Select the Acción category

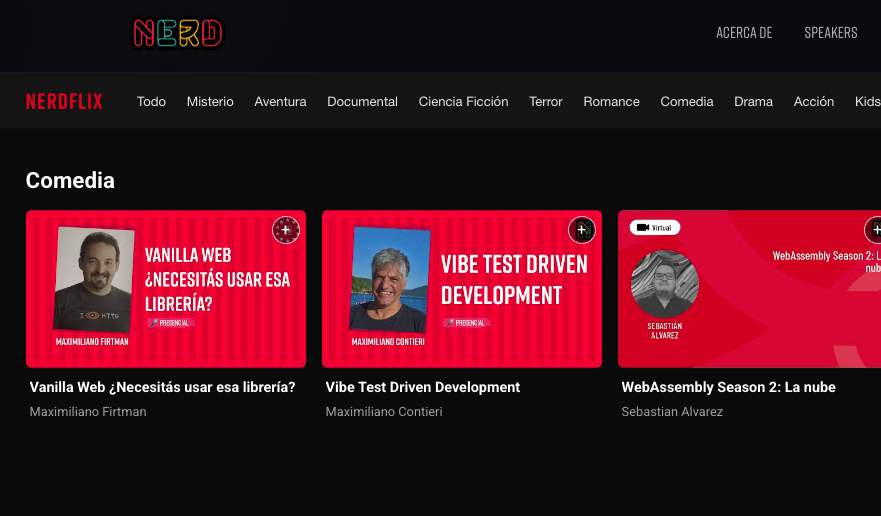point(814,101)
